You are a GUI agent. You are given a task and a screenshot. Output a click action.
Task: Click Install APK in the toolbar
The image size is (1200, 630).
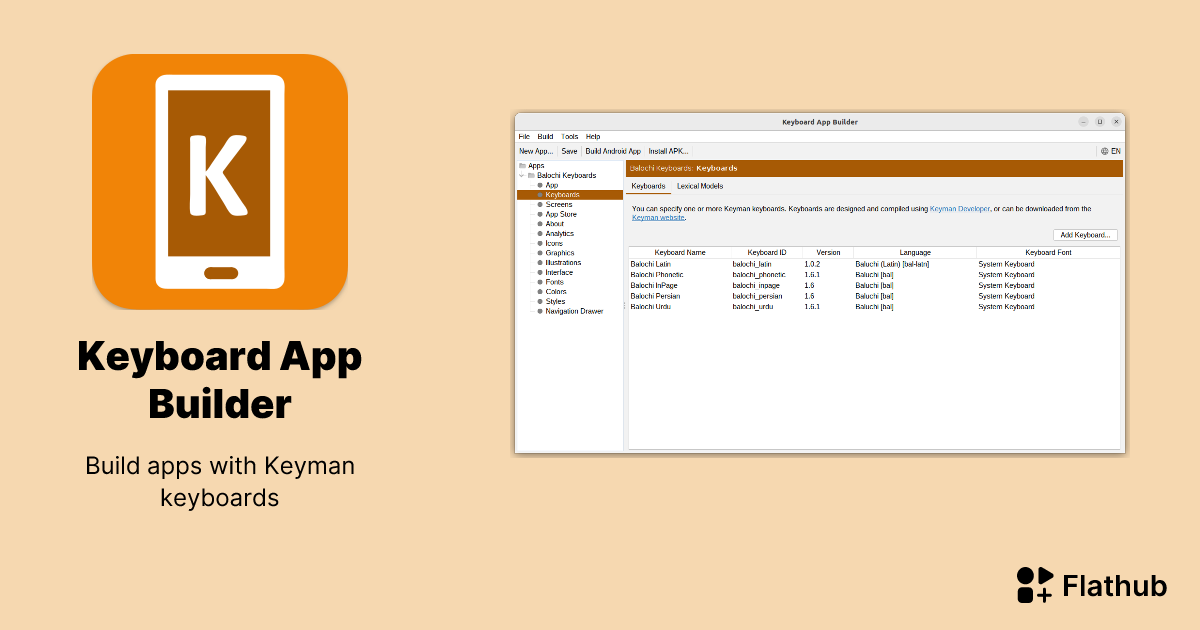click(666, 151)
